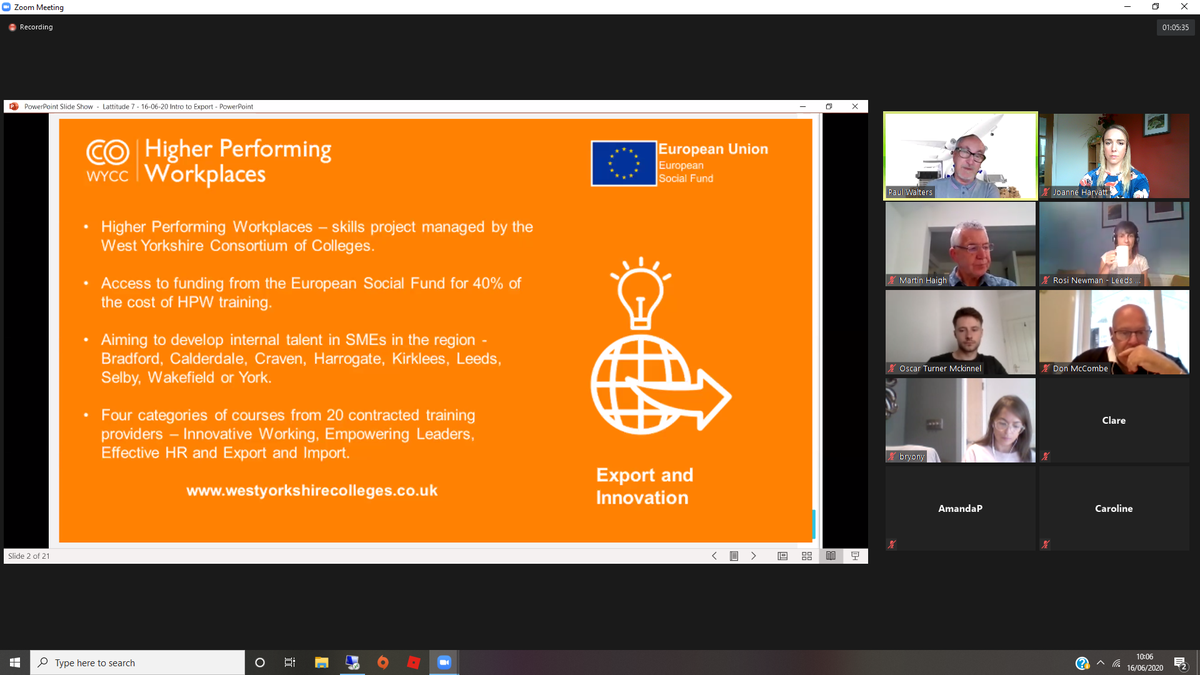Start Slide Show view icon in status bar
The width and height of the screenshot is (1200, 675).
click(855, 556)
